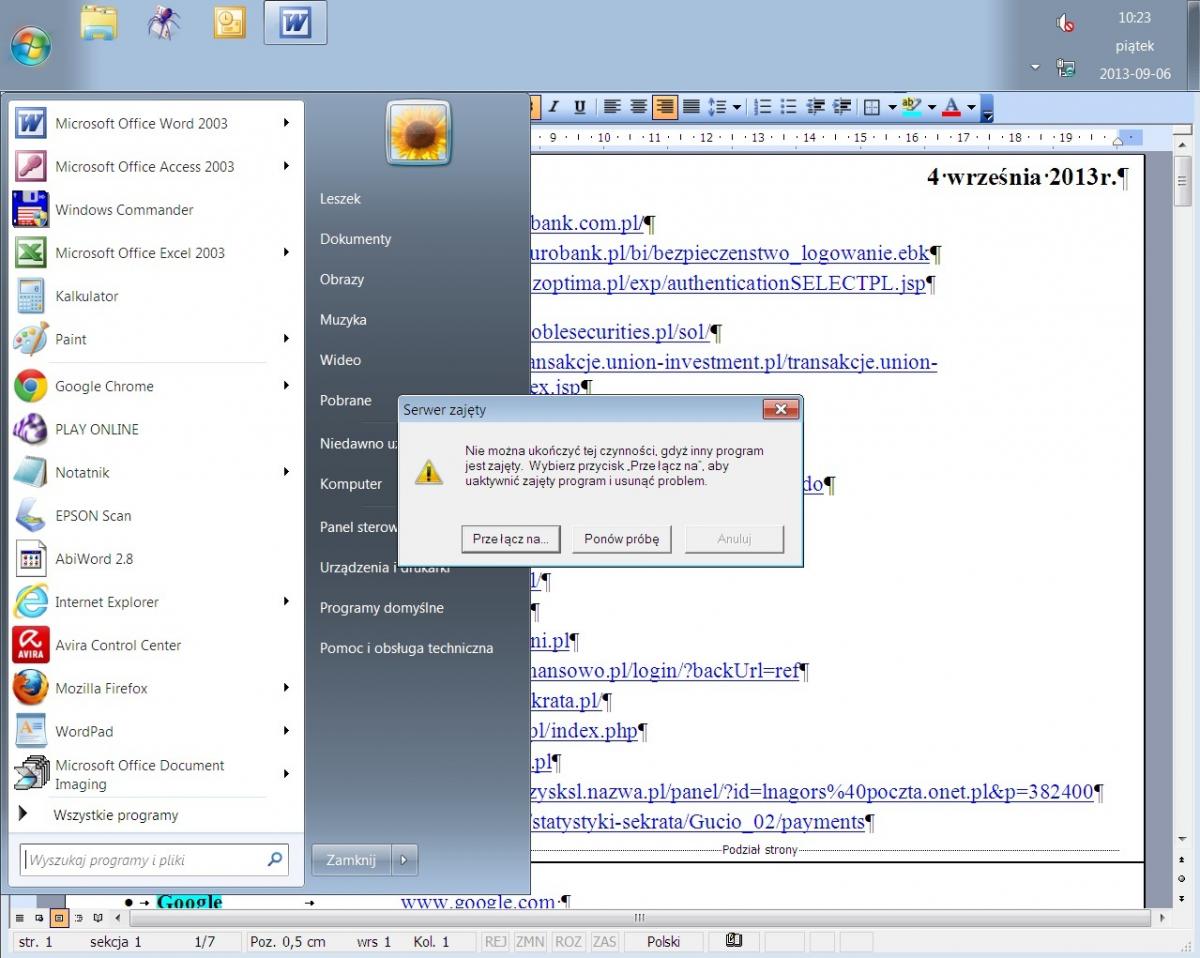The width and height of the screenshot is (1200, 958).
Task: Toggle ROZ extend selection indicator
Action: 568,942
